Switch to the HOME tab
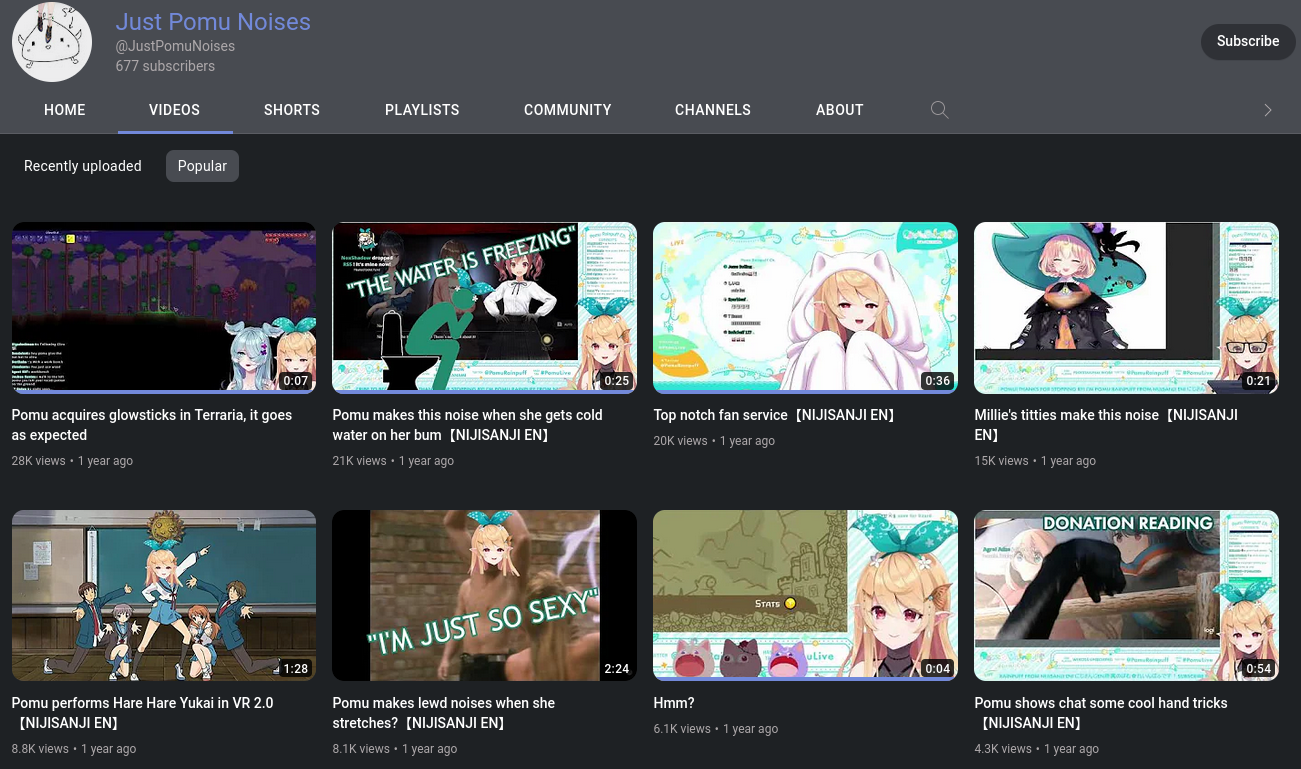Image resolution: width=1301 pixels, height=769 pixels. 65,110
